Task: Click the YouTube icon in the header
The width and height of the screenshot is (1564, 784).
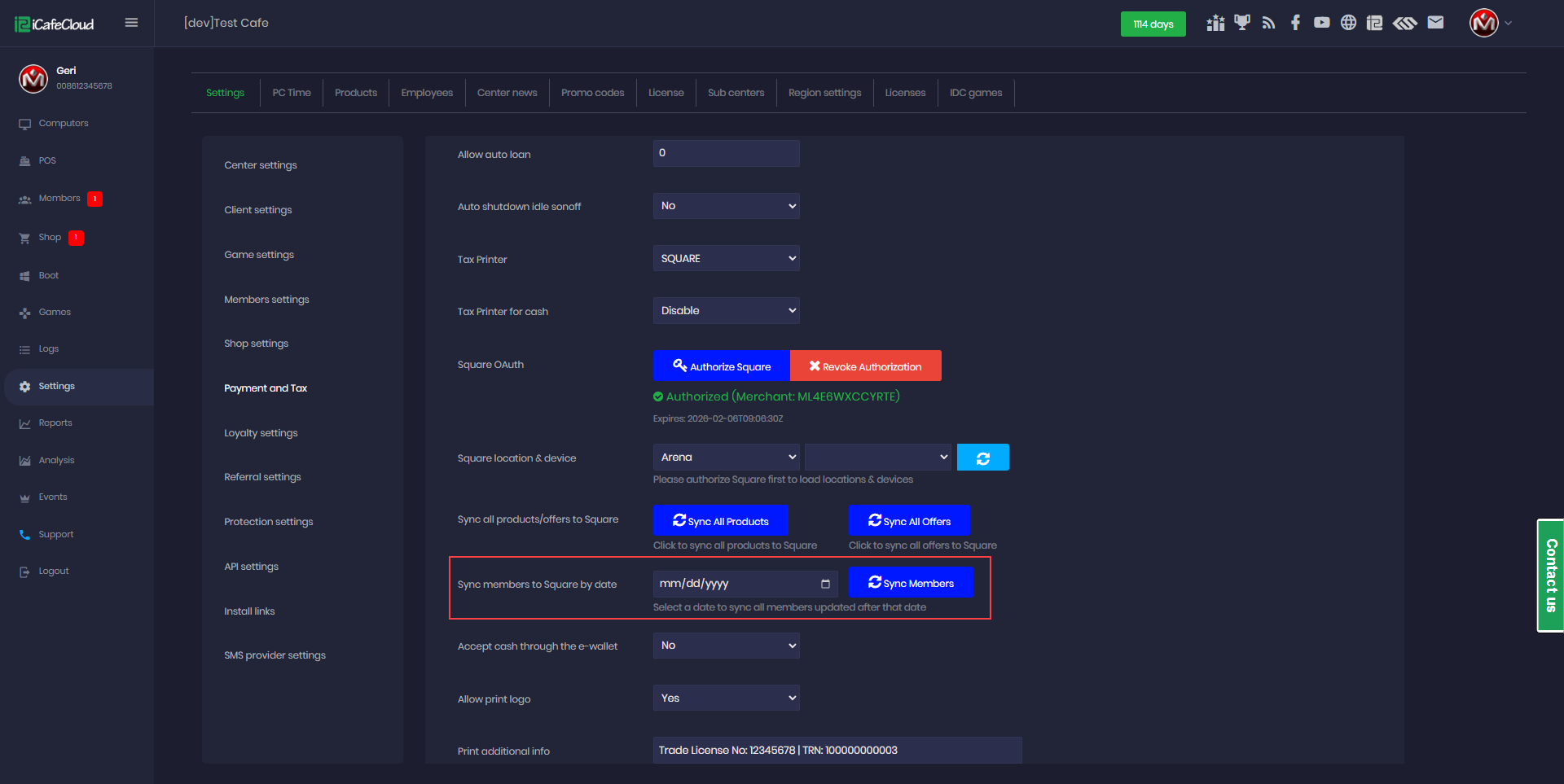Action: pyautogui.click(x=1321, y=23)
